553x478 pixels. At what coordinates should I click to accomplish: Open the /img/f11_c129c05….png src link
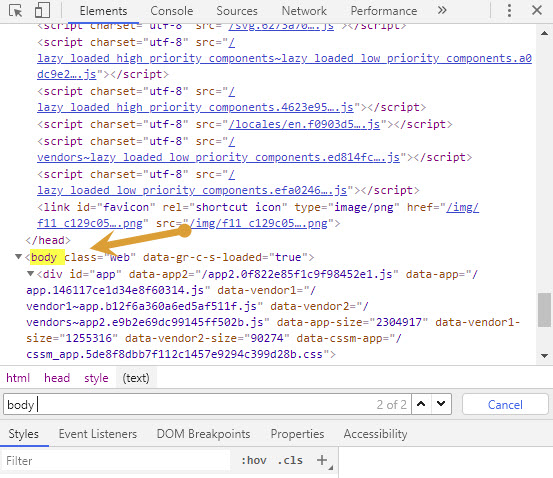(258, 223)
